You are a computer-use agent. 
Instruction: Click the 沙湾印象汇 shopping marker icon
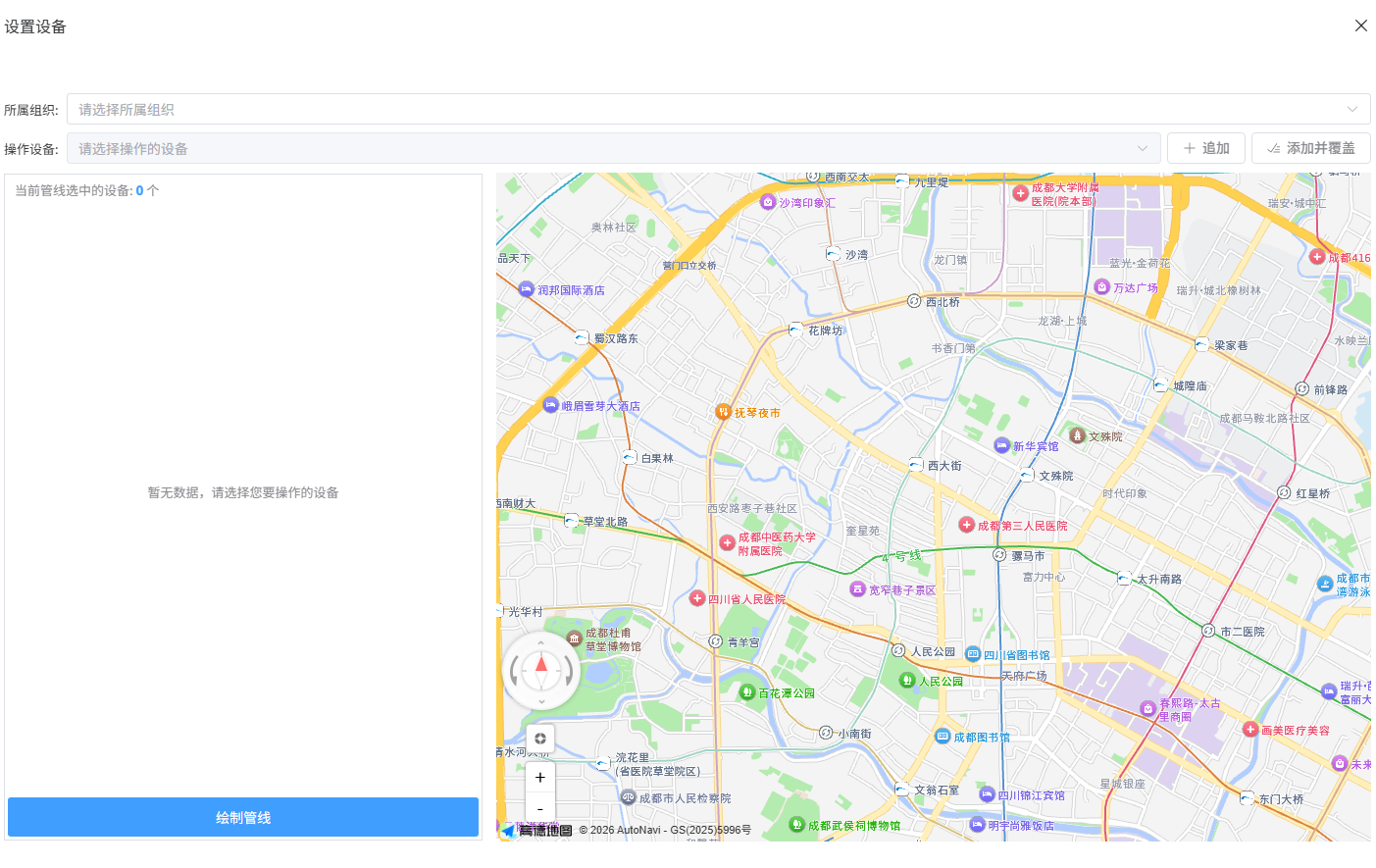click(x=768, y=202)
